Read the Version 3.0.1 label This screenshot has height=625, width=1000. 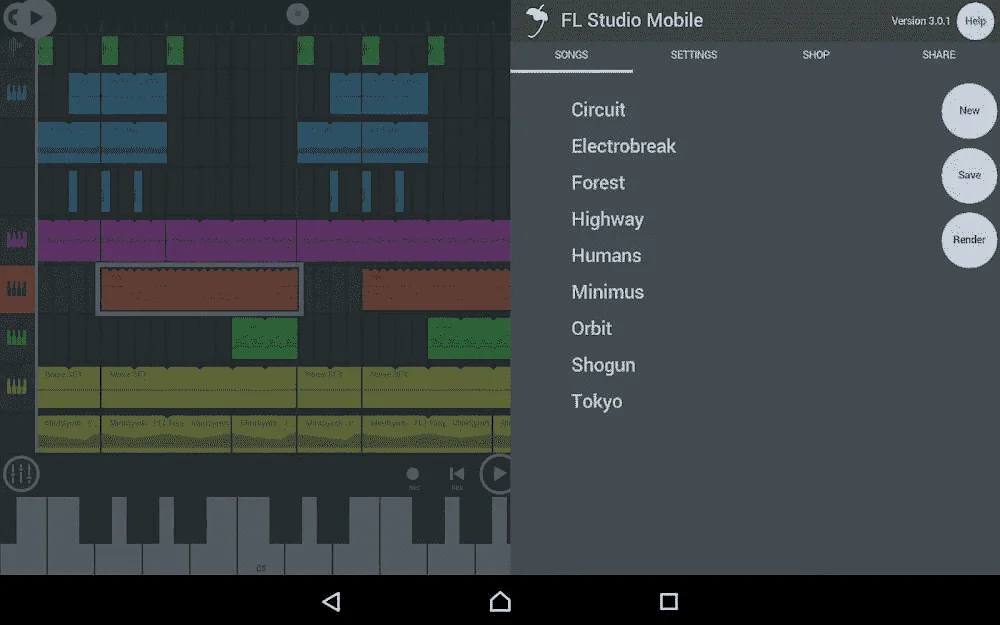click(920, 21)
